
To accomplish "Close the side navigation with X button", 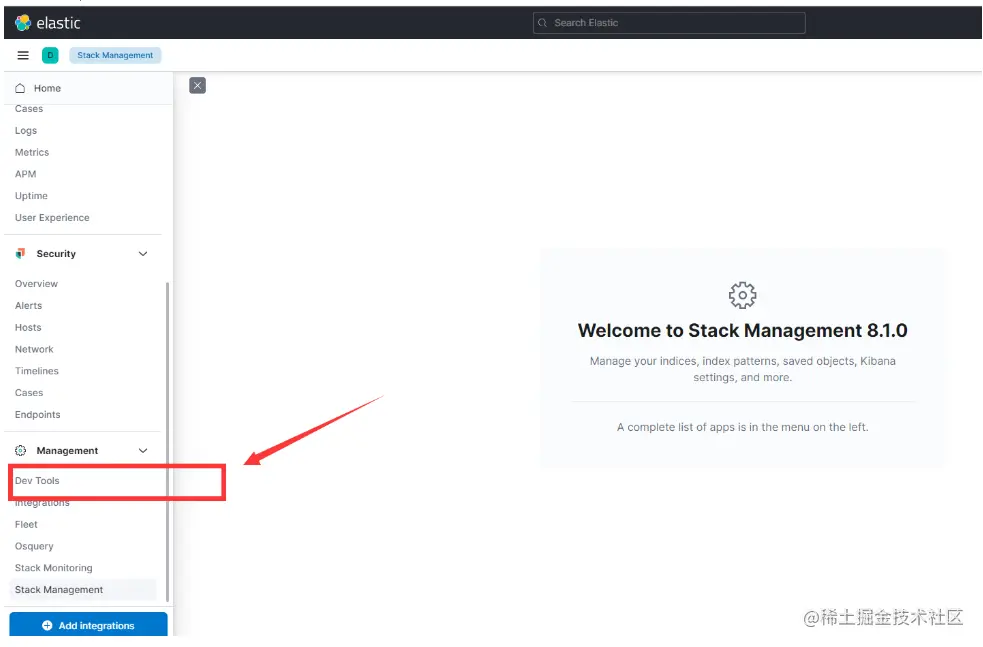I will (197, 85).
